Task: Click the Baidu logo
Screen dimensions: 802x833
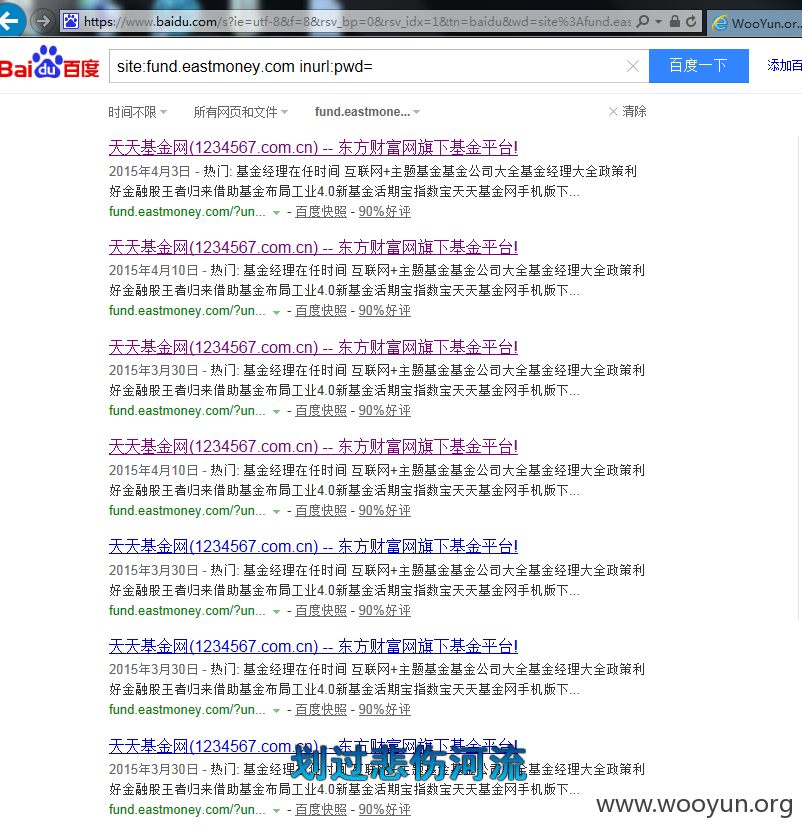Action: coord(49,63)
